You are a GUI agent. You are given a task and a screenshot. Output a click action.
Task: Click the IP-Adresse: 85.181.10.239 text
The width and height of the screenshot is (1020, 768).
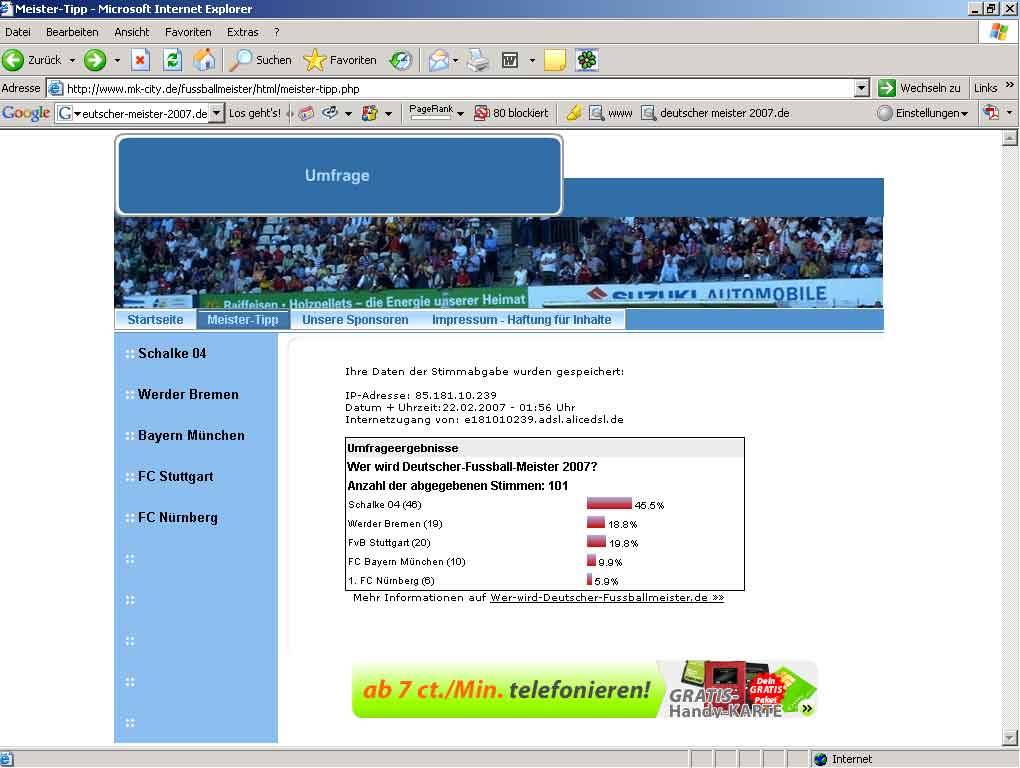tap(421, 395)
